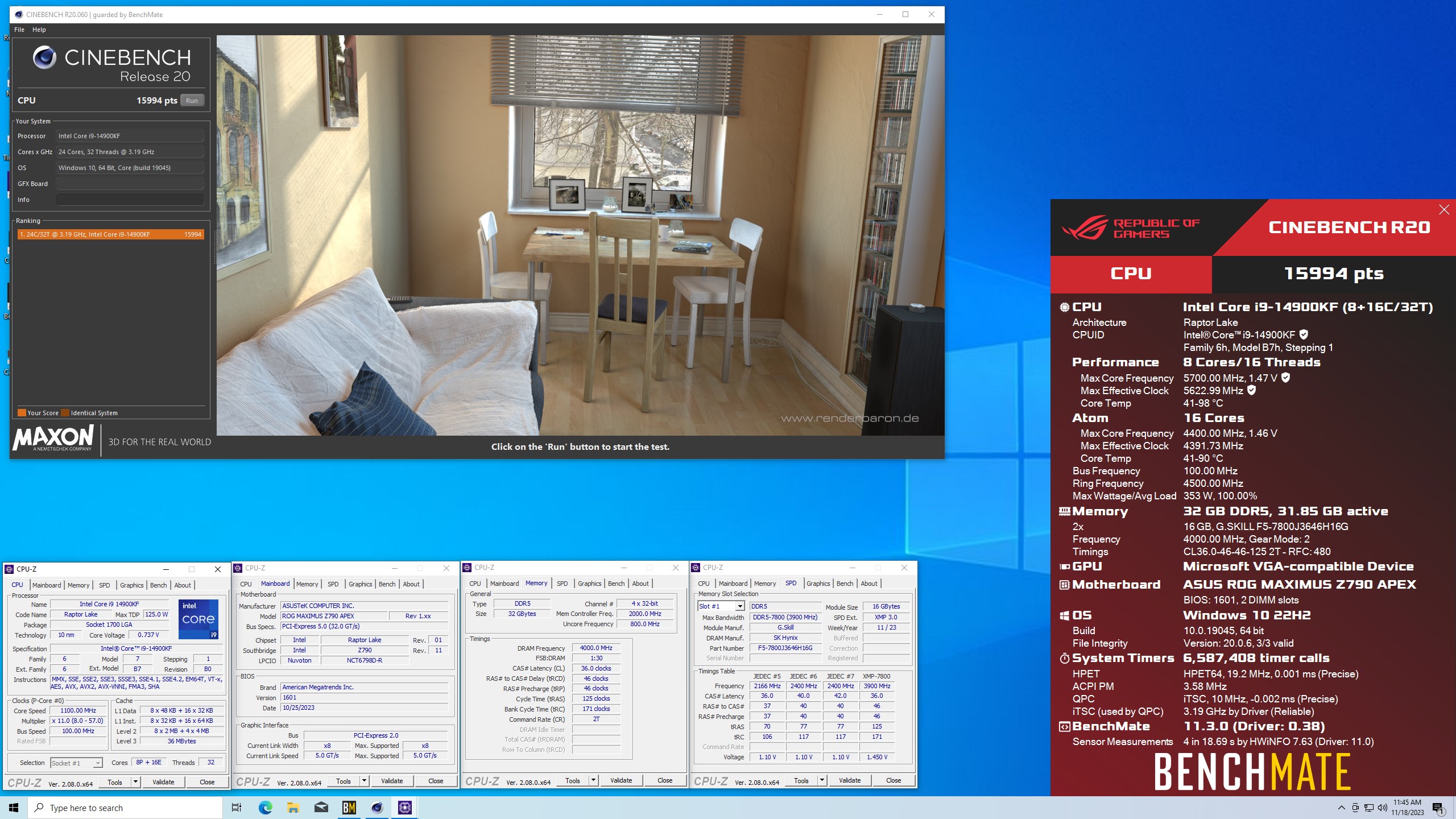Open the network status tray icon
The image size is (1456, 819).
[x=1368, y=808]
